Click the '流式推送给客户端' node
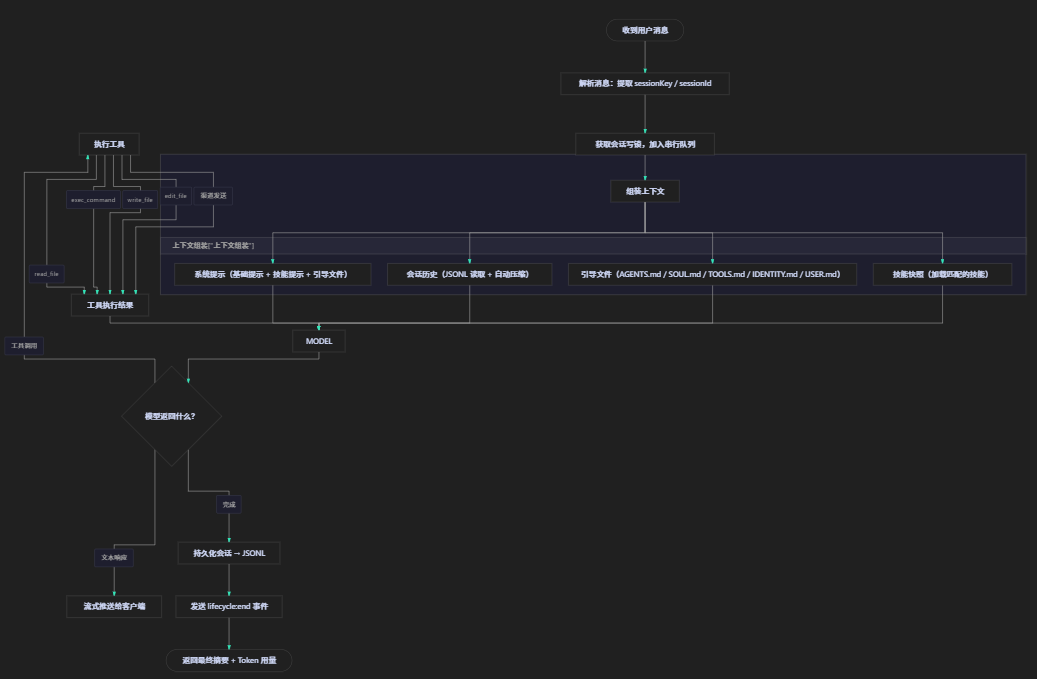This screenshot has width=1037, height=679. coord(114,606)
